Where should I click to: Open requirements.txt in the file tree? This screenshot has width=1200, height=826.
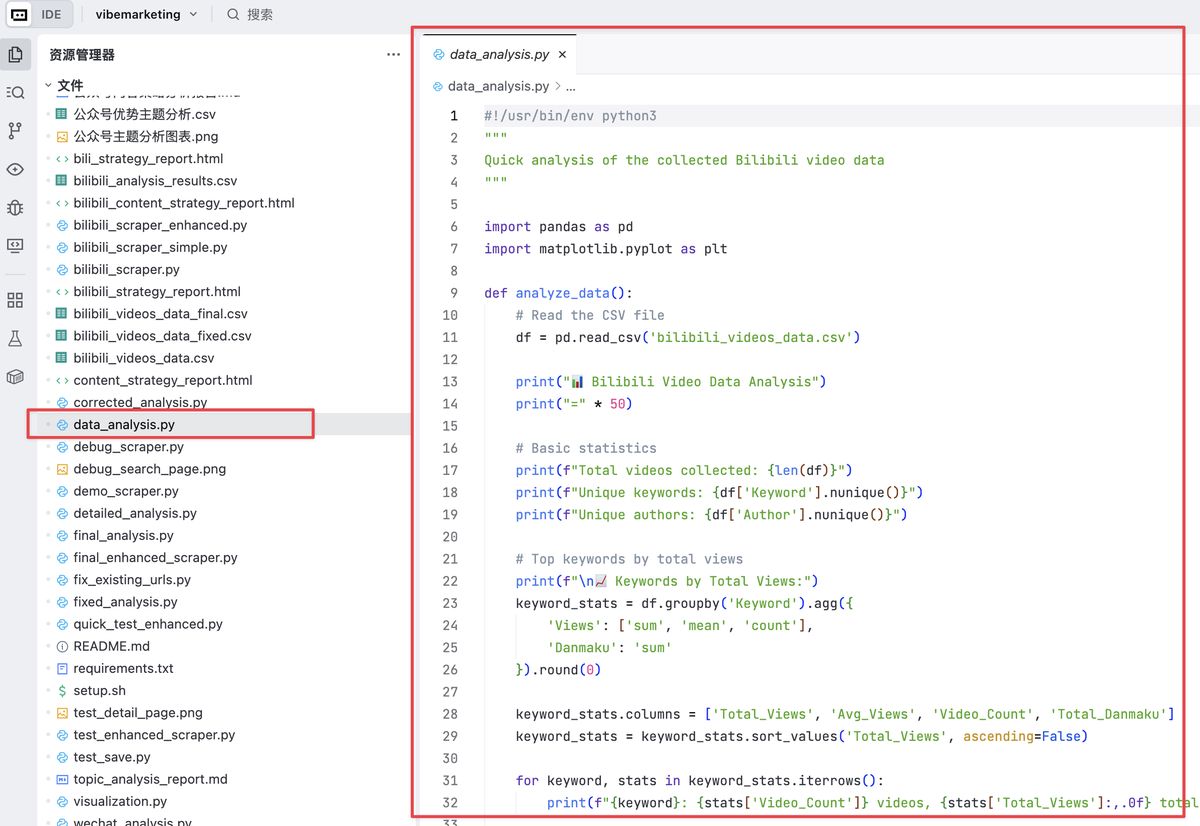(123, 668)
